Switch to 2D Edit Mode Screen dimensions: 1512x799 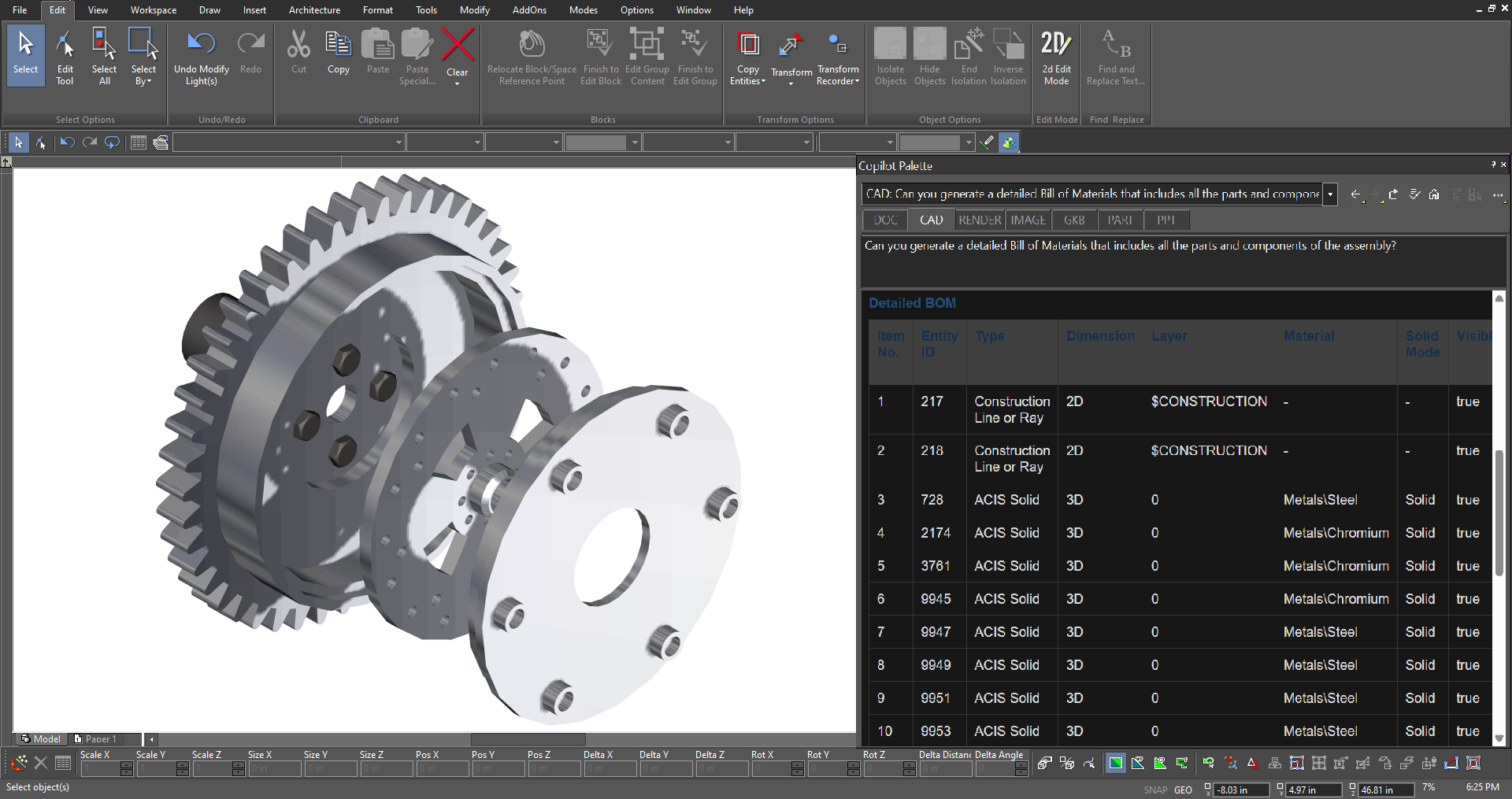click(1056, 57)
